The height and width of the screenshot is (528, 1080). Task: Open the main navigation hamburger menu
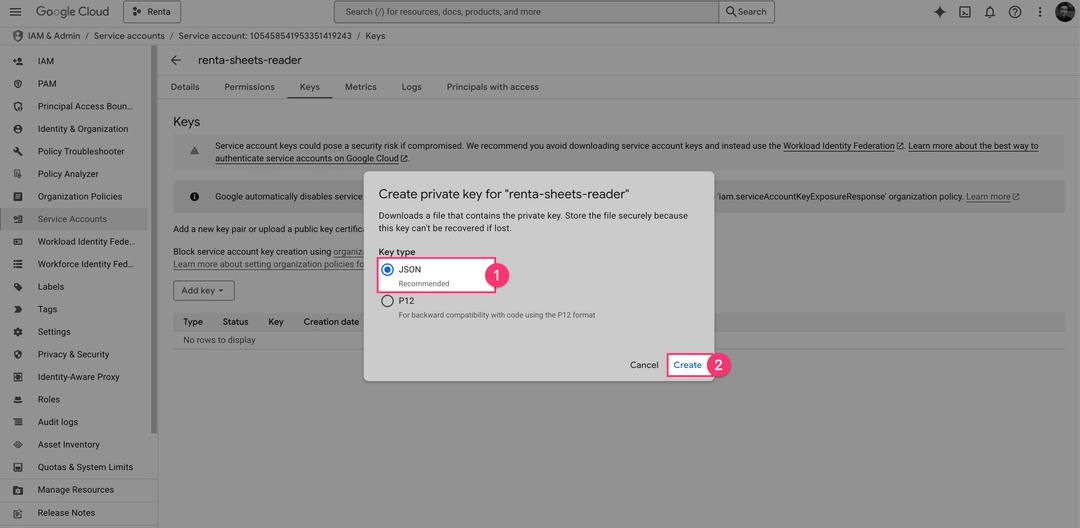point(15,12)
